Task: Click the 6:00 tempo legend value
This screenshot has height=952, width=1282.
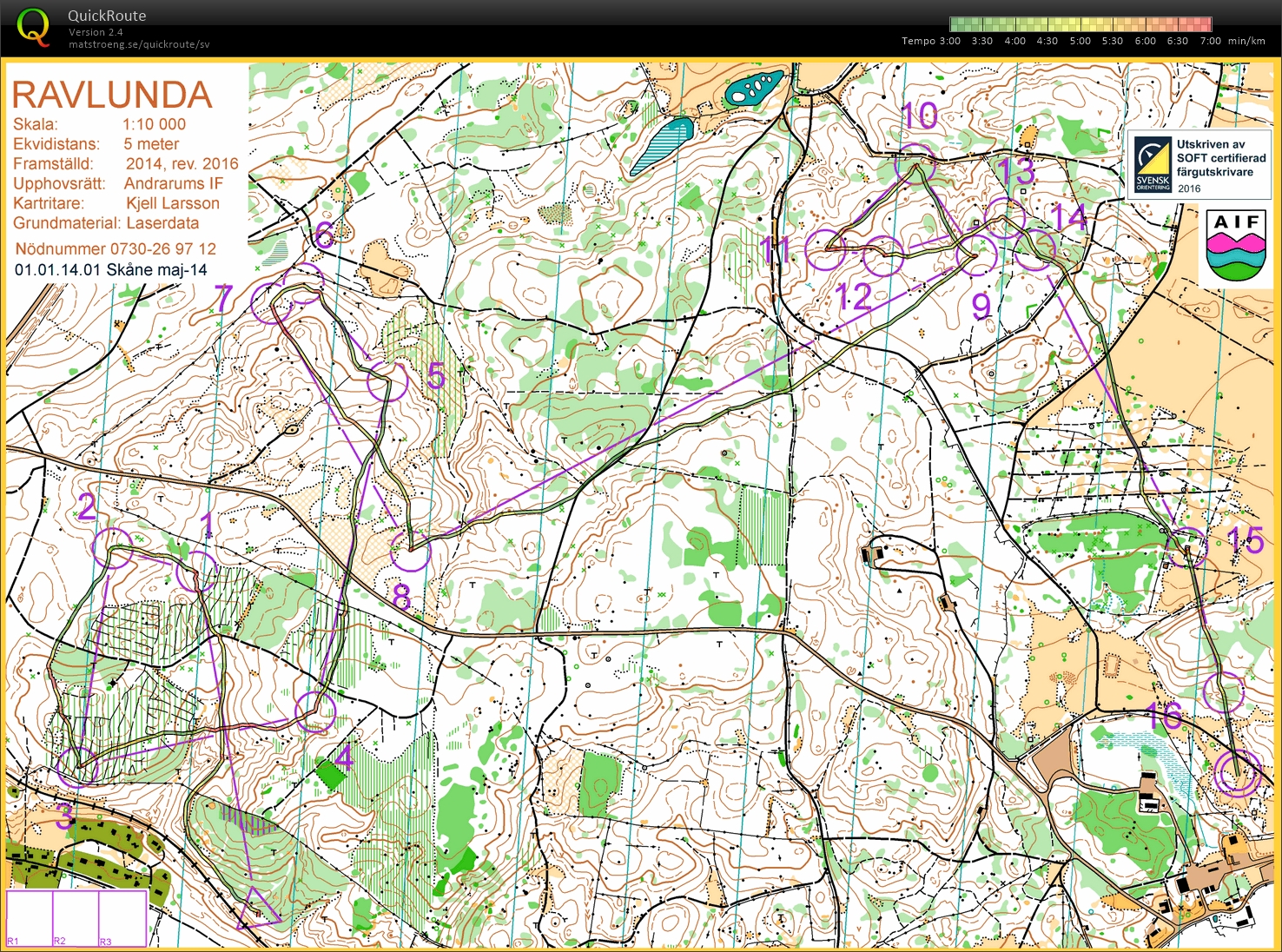Action: coord(1145,41)
